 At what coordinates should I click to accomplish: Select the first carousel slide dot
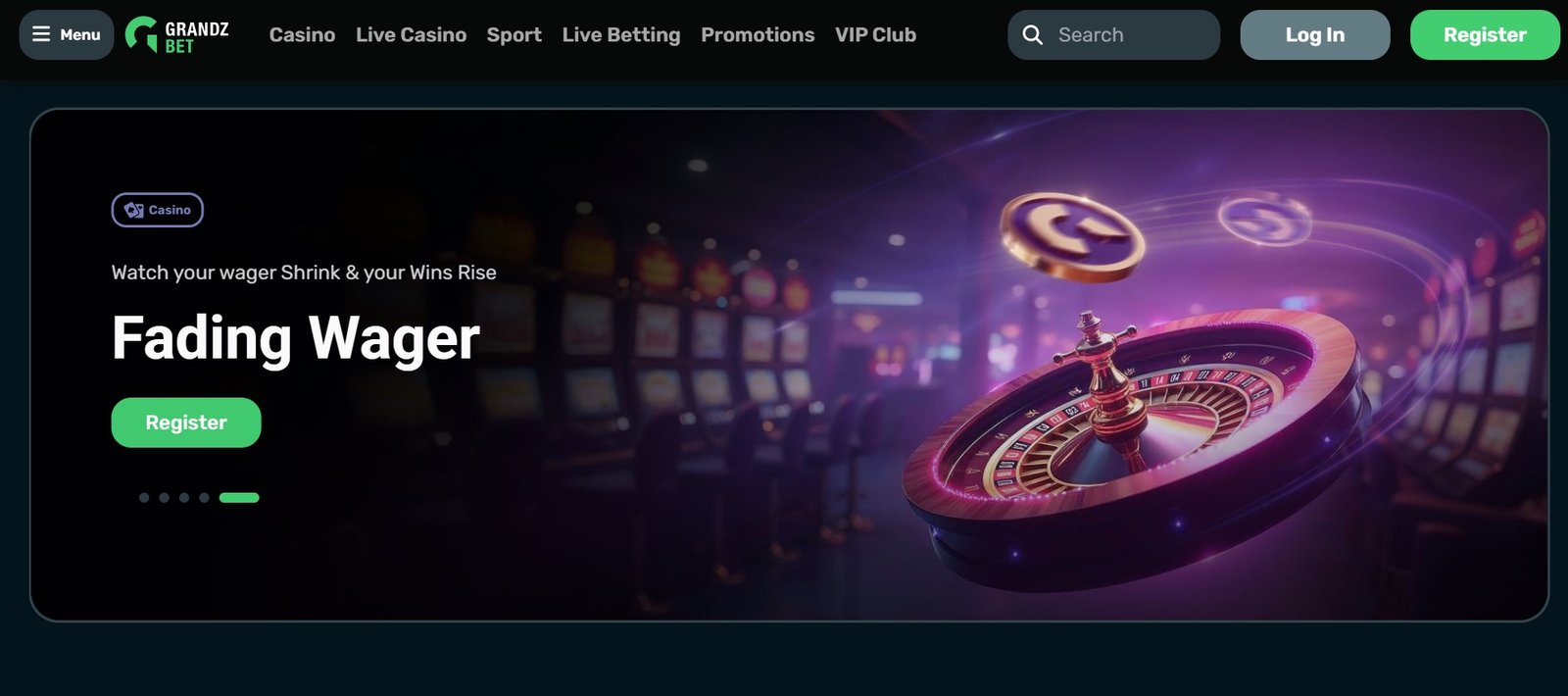click(x=144, y=498)
